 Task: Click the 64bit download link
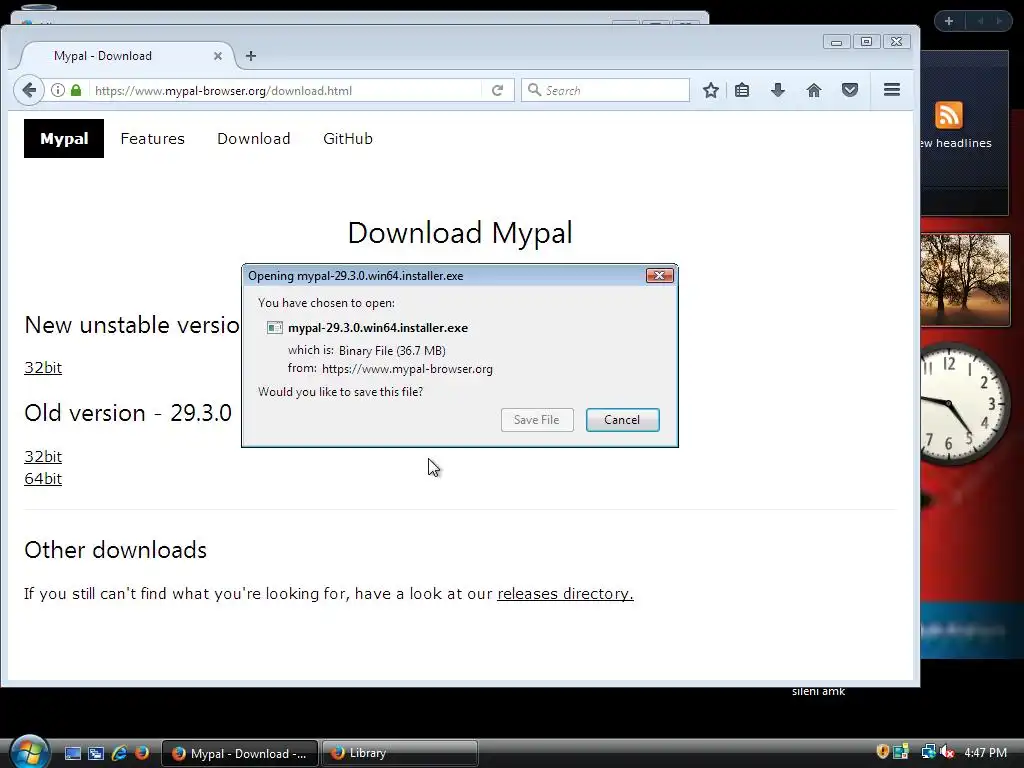point(43,479)
